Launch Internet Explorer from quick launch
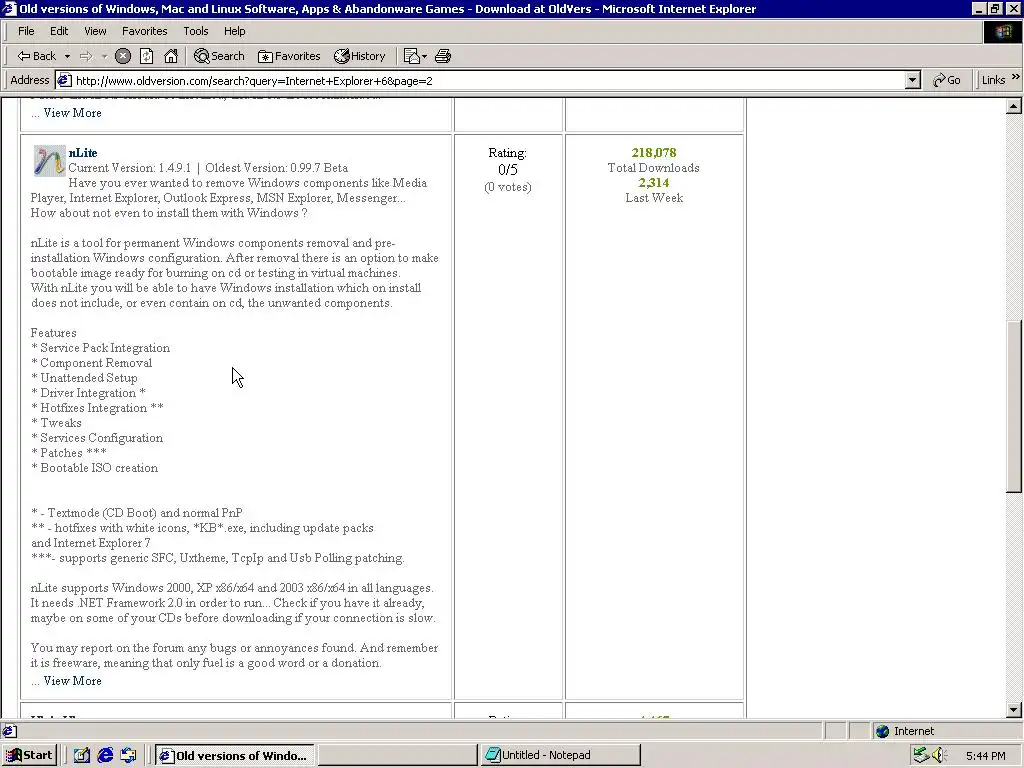This screenshot has width=1024, height=768. (105, 756)
